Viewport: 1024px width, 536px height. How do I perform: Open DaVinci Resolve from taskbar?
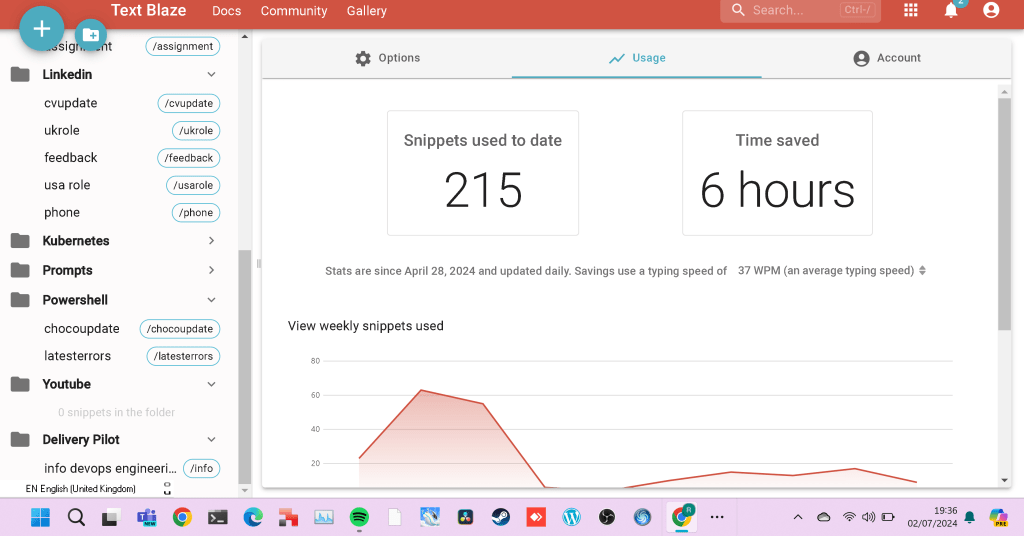(x=466, y=518)
